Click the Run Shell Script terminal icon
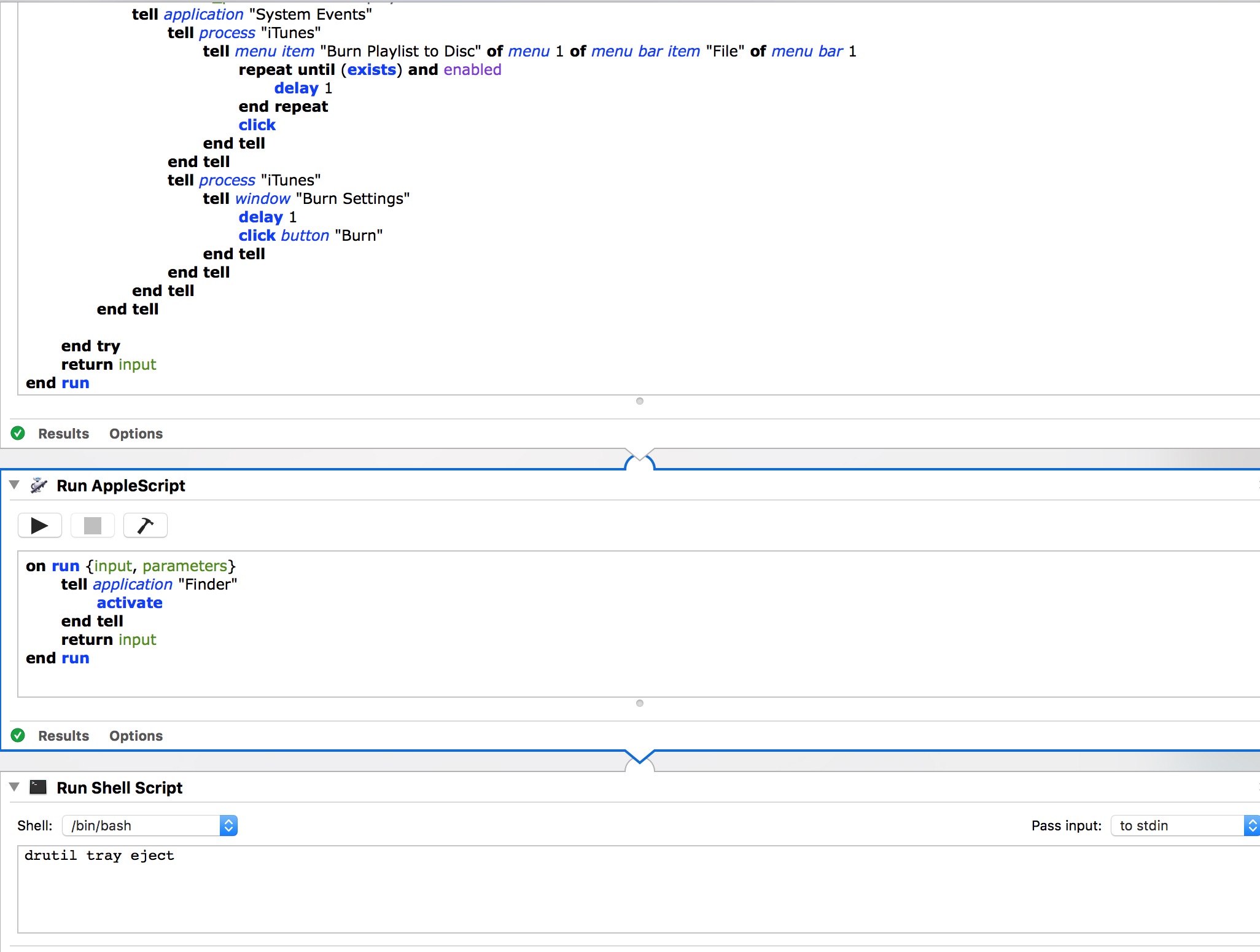 [x=38, y=787]
